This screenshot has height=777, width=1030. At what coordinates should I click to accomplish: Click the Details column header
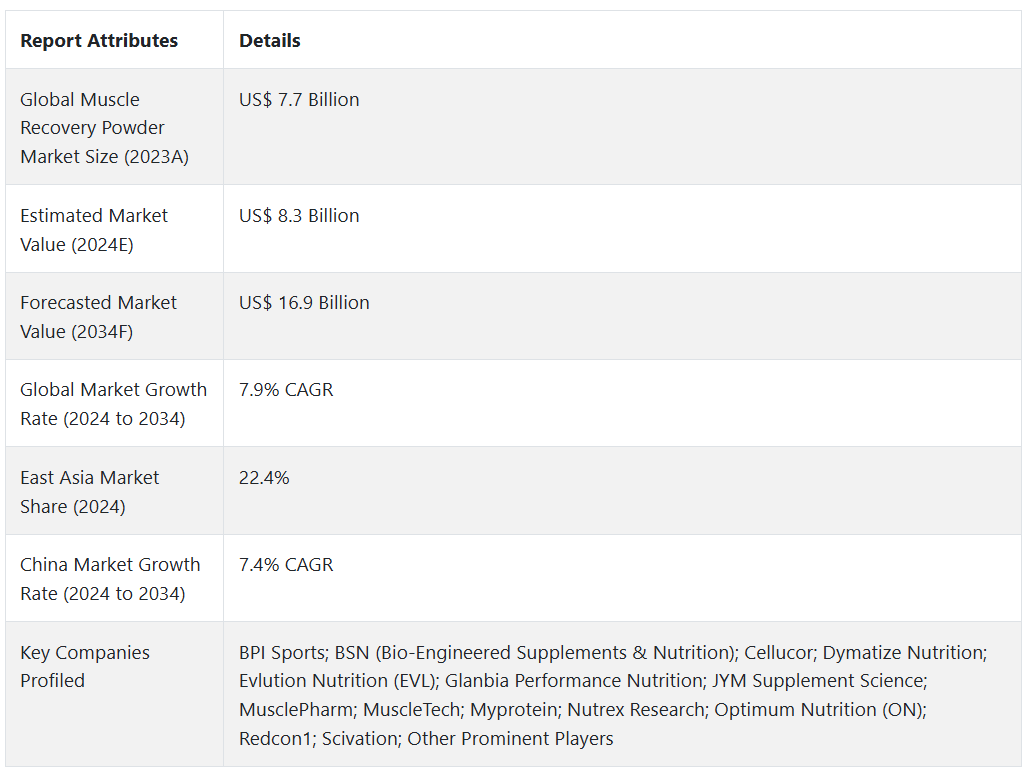[270, 41]
